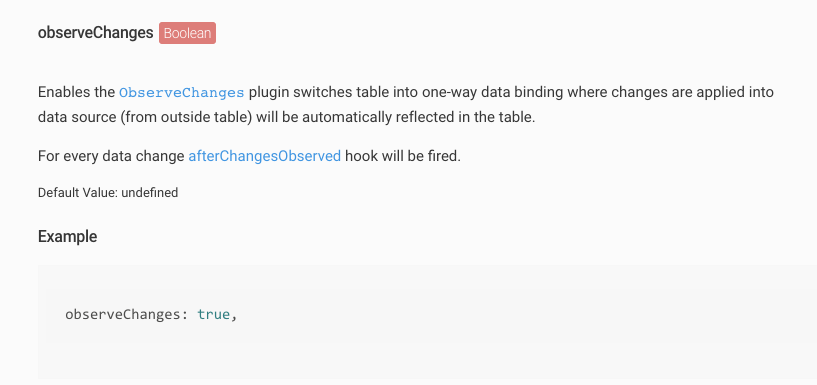Click the 'Default Value:' label text
This screenshot has width=817, height=385.
(x=78, y=193)
